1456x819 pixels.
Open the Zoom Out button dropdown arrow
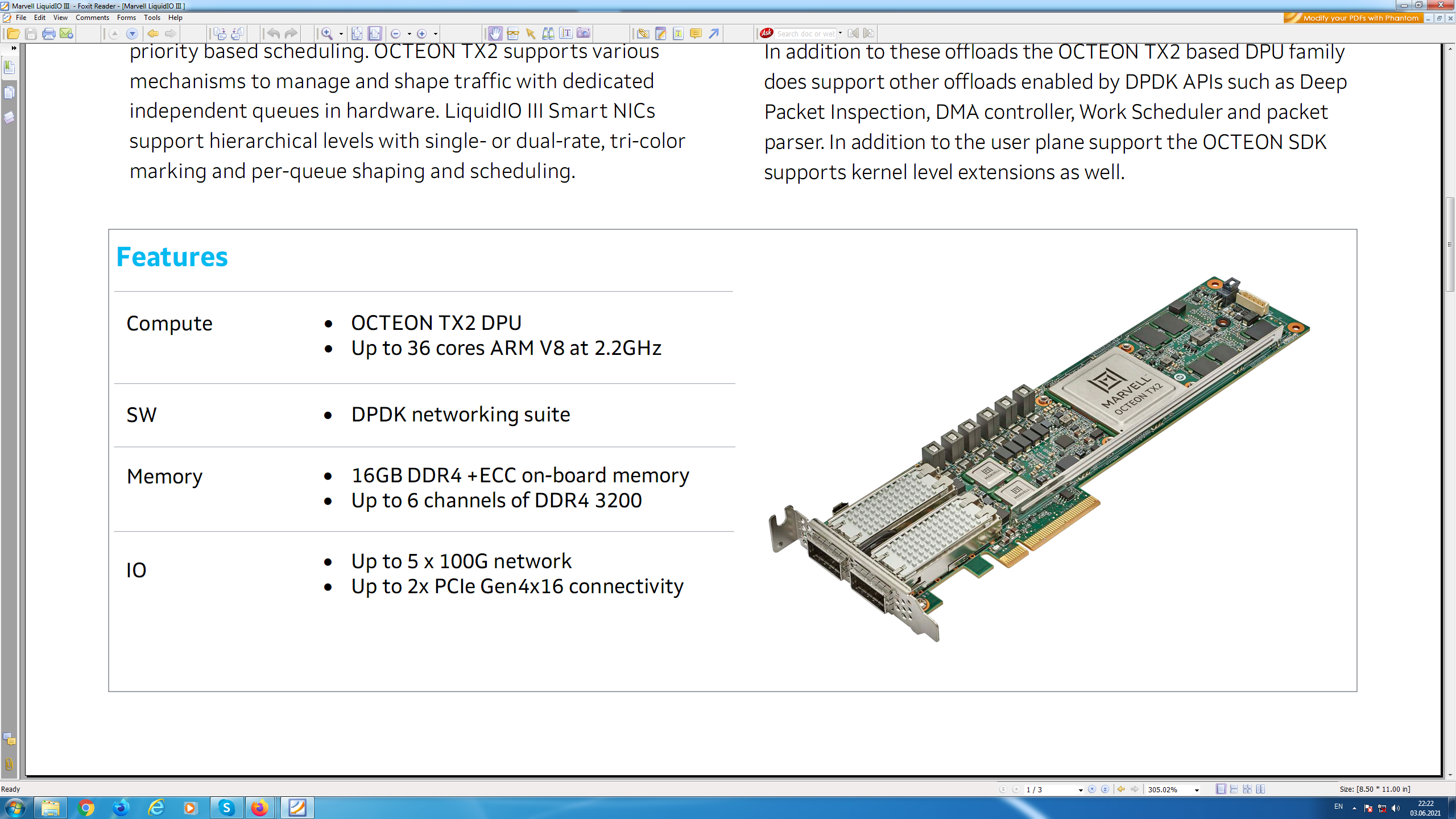[409, 34]
